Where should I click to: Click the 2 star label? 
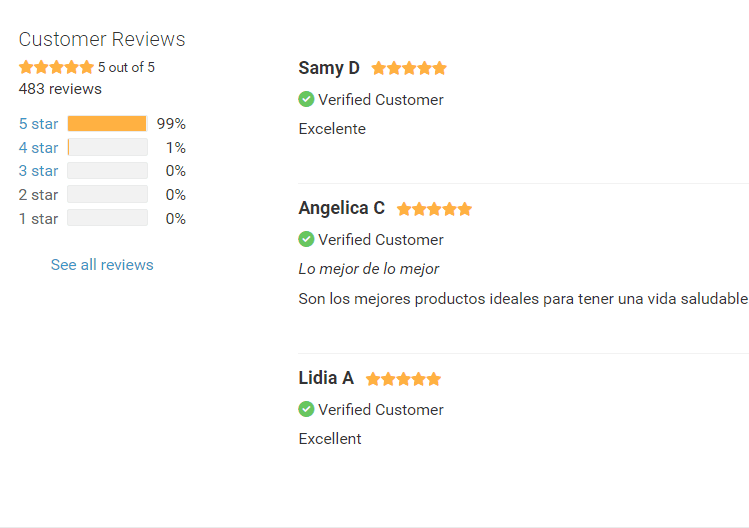pos(38,195)
